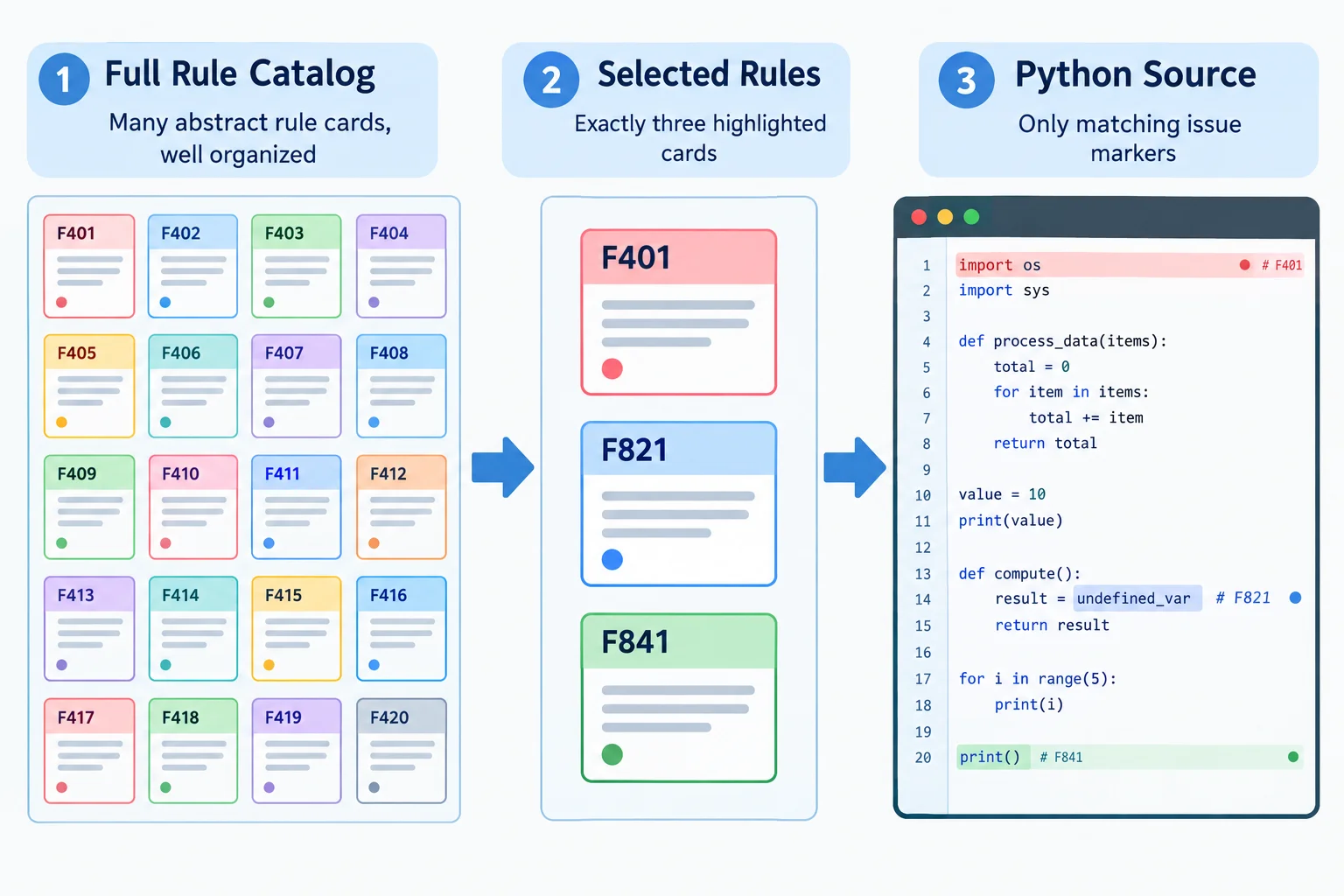Click the F411 rule card
Screen dimensions: 1344x896
click(x=297, y=507)
